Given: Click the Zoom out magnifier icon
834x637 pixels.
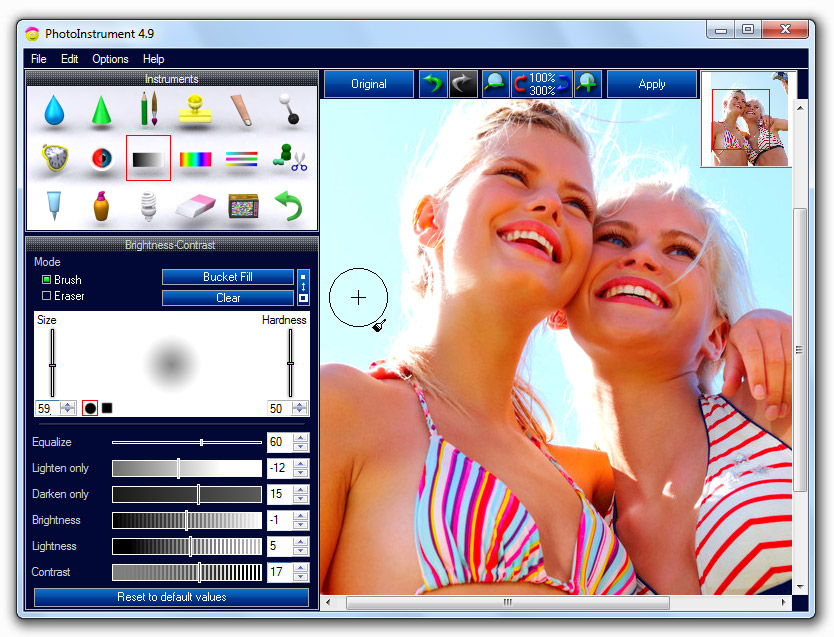Looking at the screenshot, I should pyautogui.click(x=495, y=84).
